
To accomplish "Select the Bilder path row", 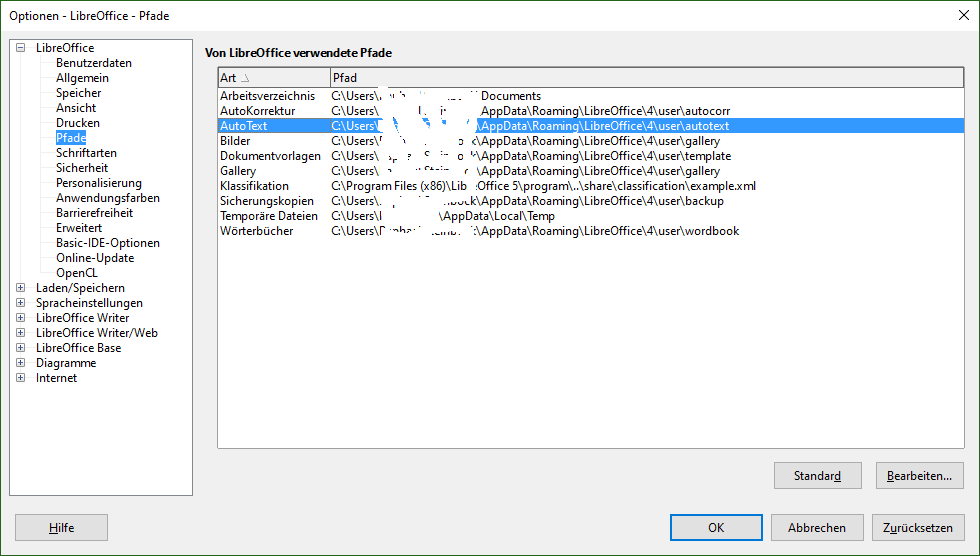I will [591, 141].
